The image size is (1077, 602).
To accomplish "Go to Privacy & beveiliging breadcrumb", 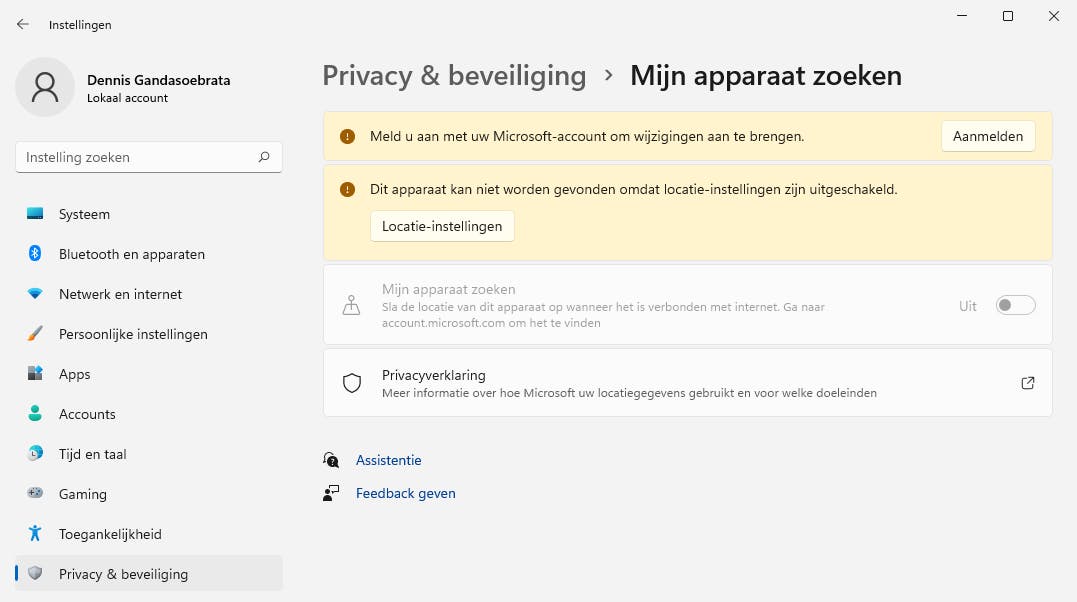I will tap(454, 75).
